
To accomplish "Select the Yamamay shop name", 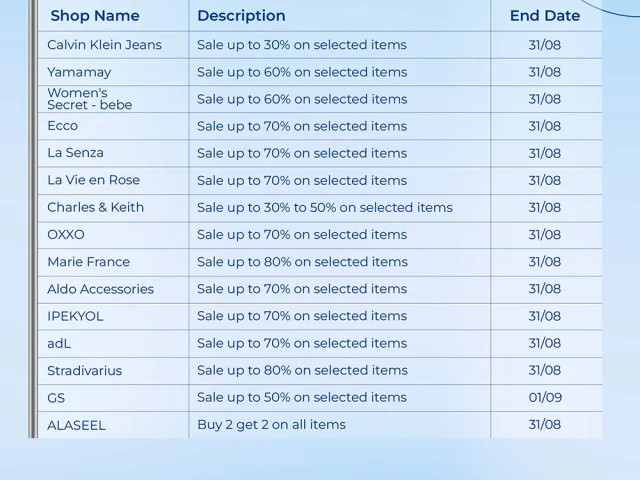I will click(x=79, y=72).
